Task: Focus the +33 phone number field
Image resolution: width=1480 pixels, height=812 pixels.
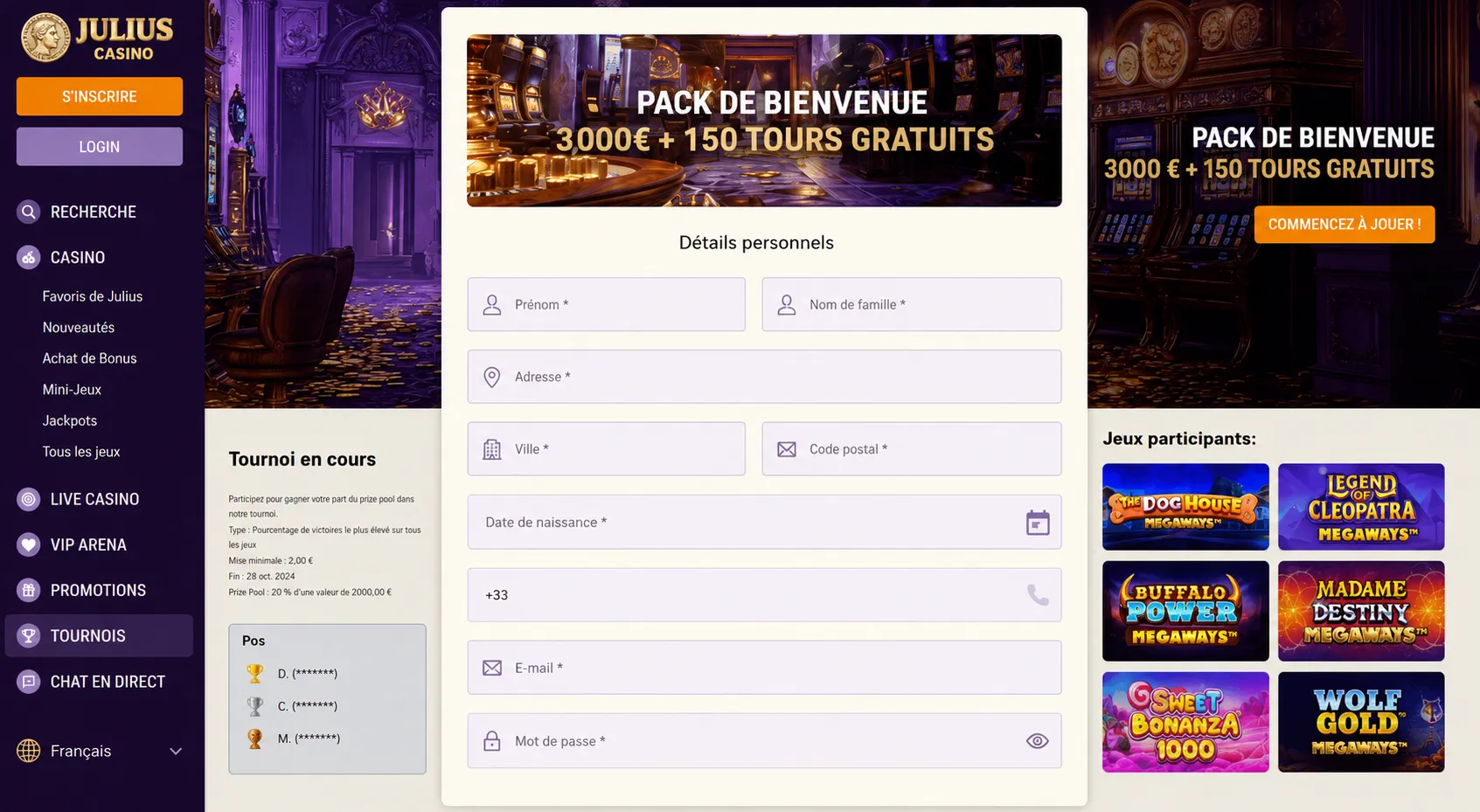Action: pyautogui.click(x=765, y=595)
